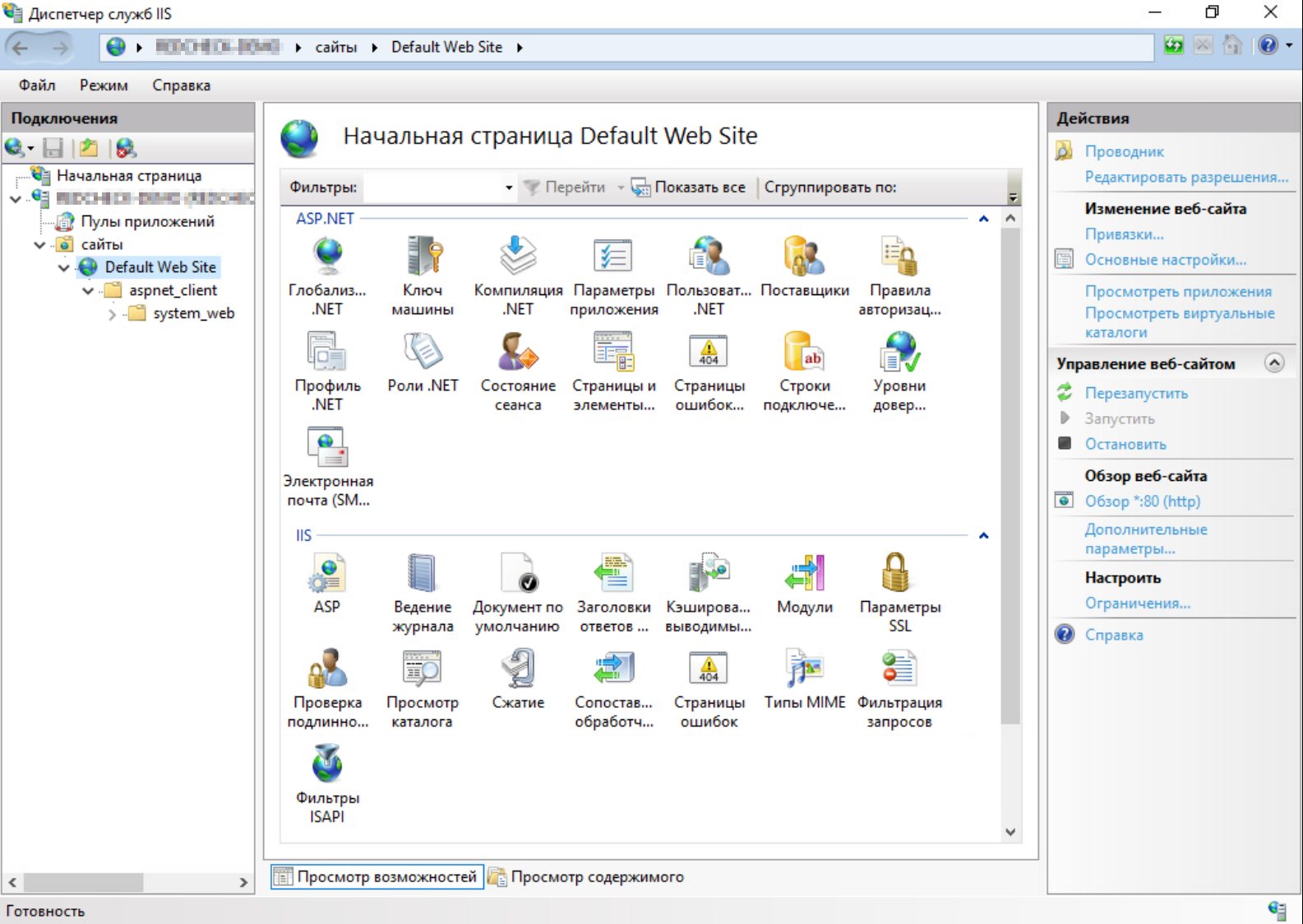The height and width of the screenshot is (924, 1303).
Task: Collapse Default Web Site tree node
Action: pyautogui.click(x=63, y=267)
